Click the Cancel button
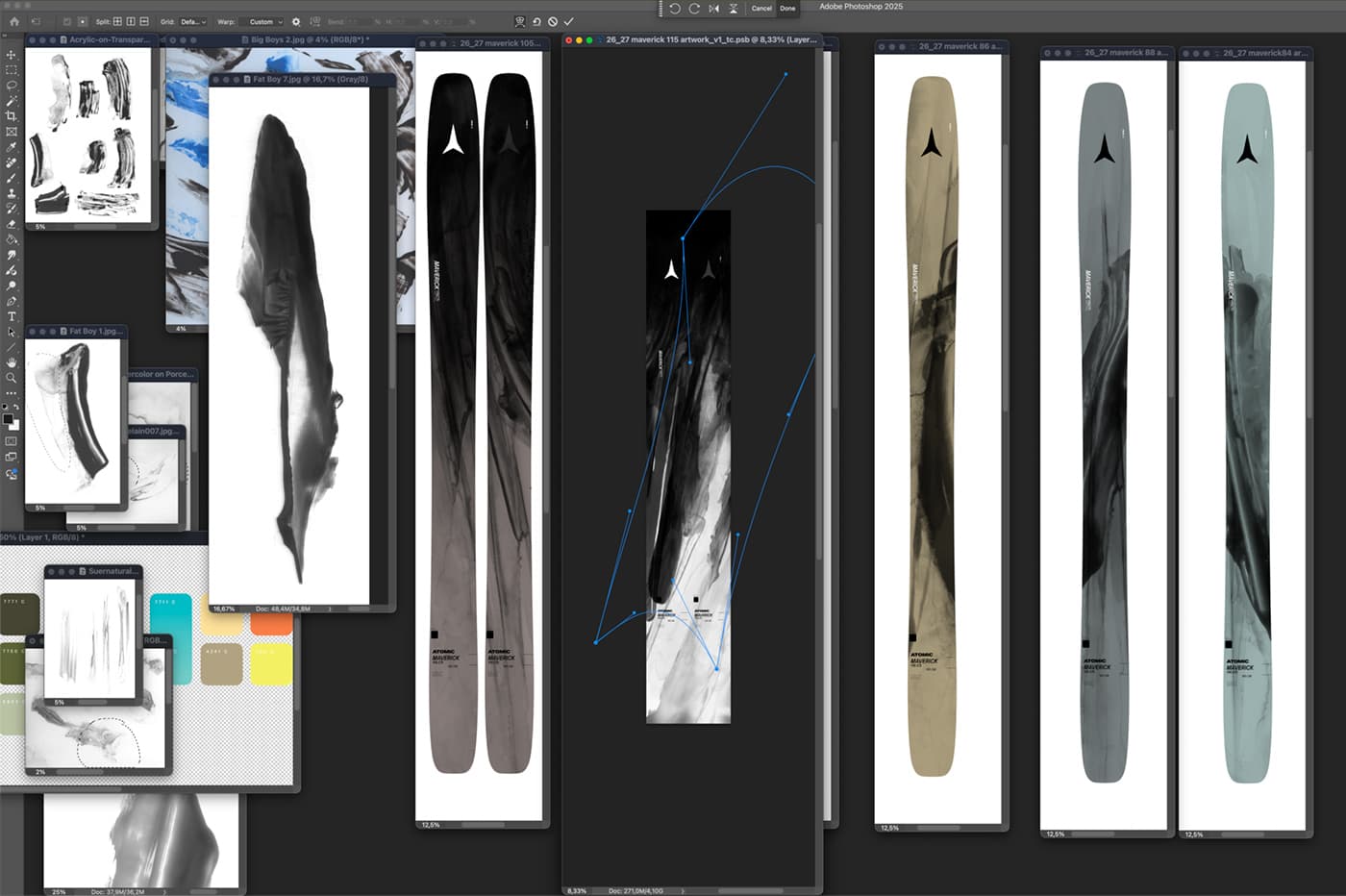Viewport: 1346px width, 896px height. tap(761, 8)
